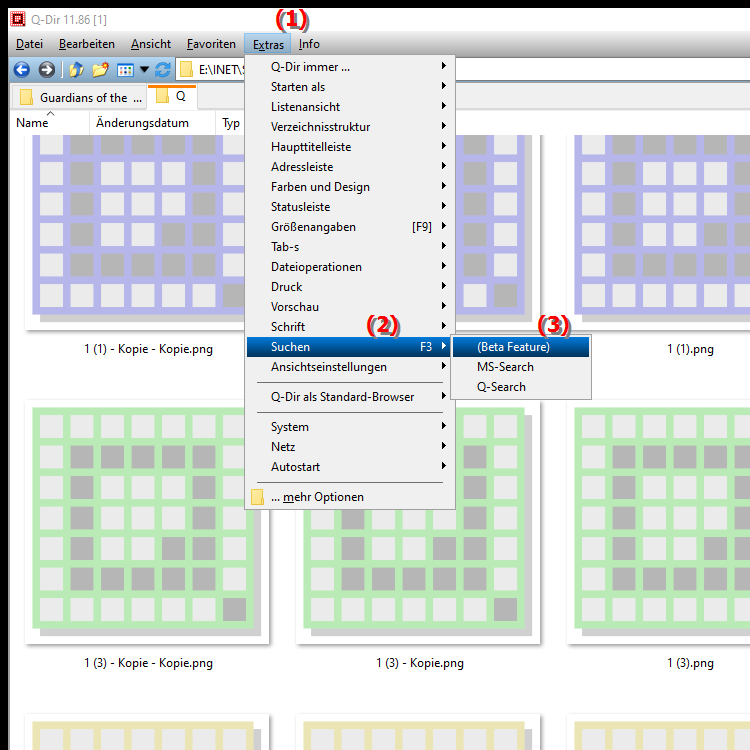Click the blue back arrow button

tap(22, 70)
